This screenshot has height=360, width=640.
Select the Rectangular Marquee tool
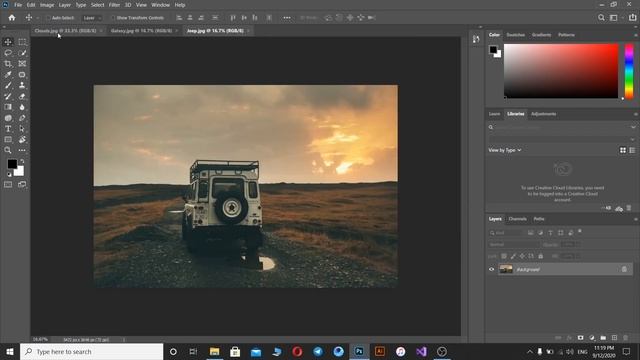(x=22, y=42)
